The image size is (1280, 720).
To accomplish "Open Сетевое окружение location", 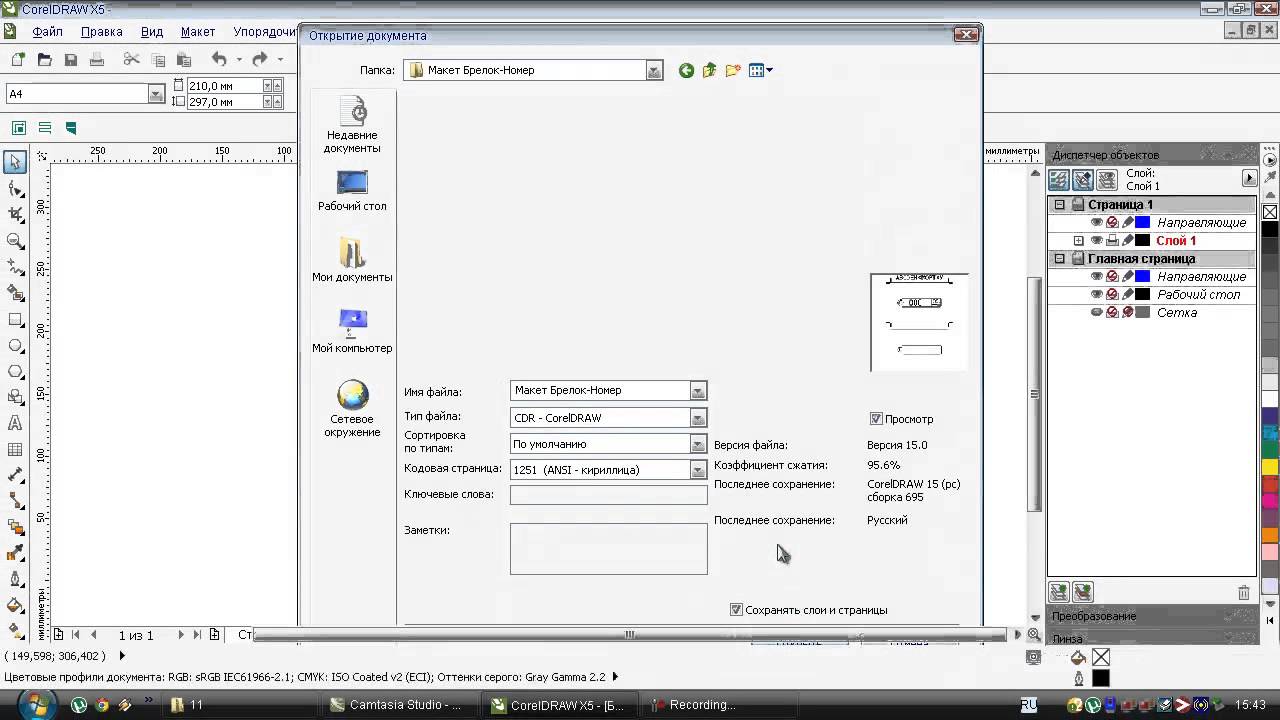I will point(352,408).
